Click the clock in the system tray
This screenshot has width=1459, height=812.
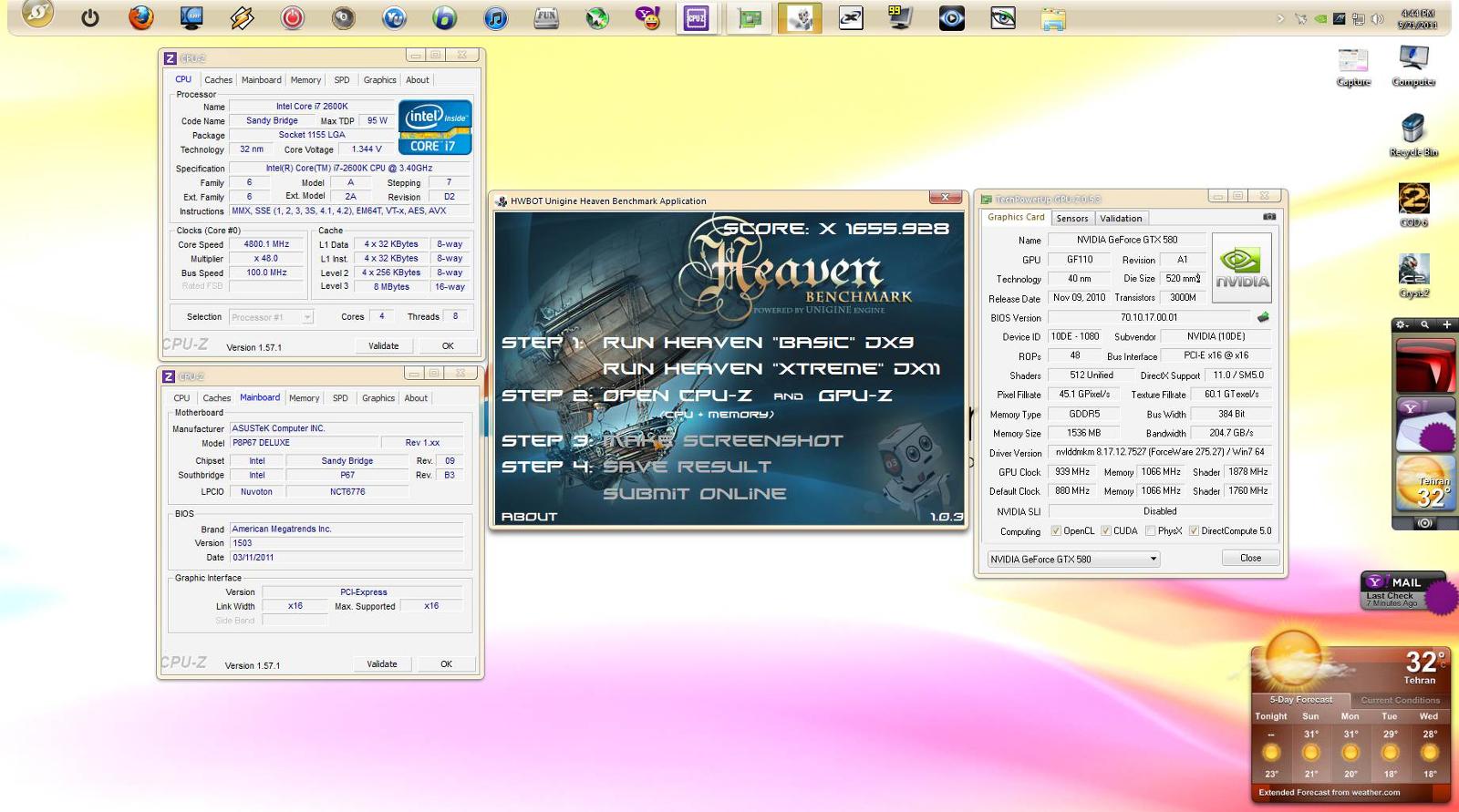pos(1417,19)
